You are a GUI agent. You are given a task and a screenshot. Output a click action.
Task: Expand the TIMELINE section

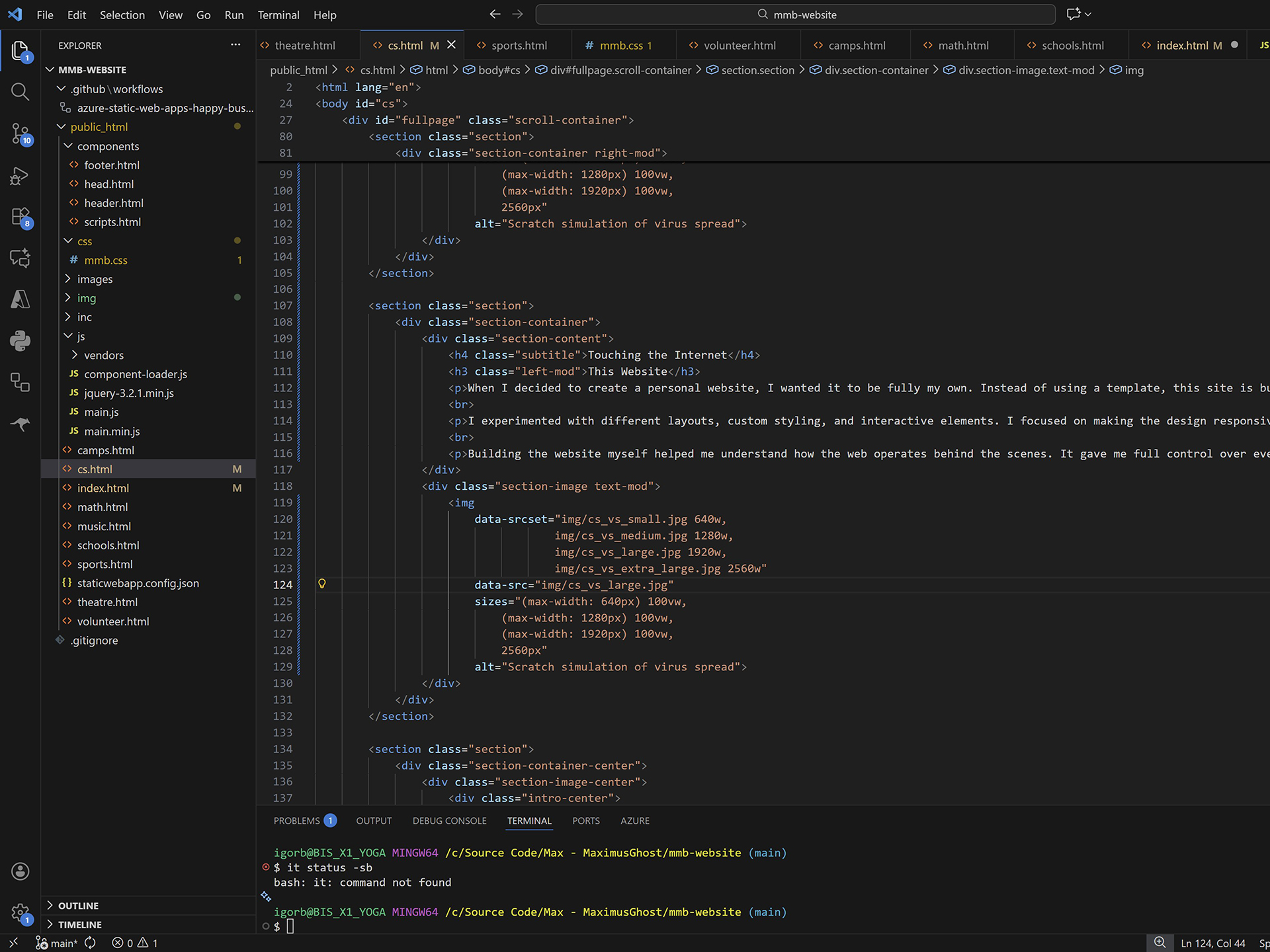79,924
